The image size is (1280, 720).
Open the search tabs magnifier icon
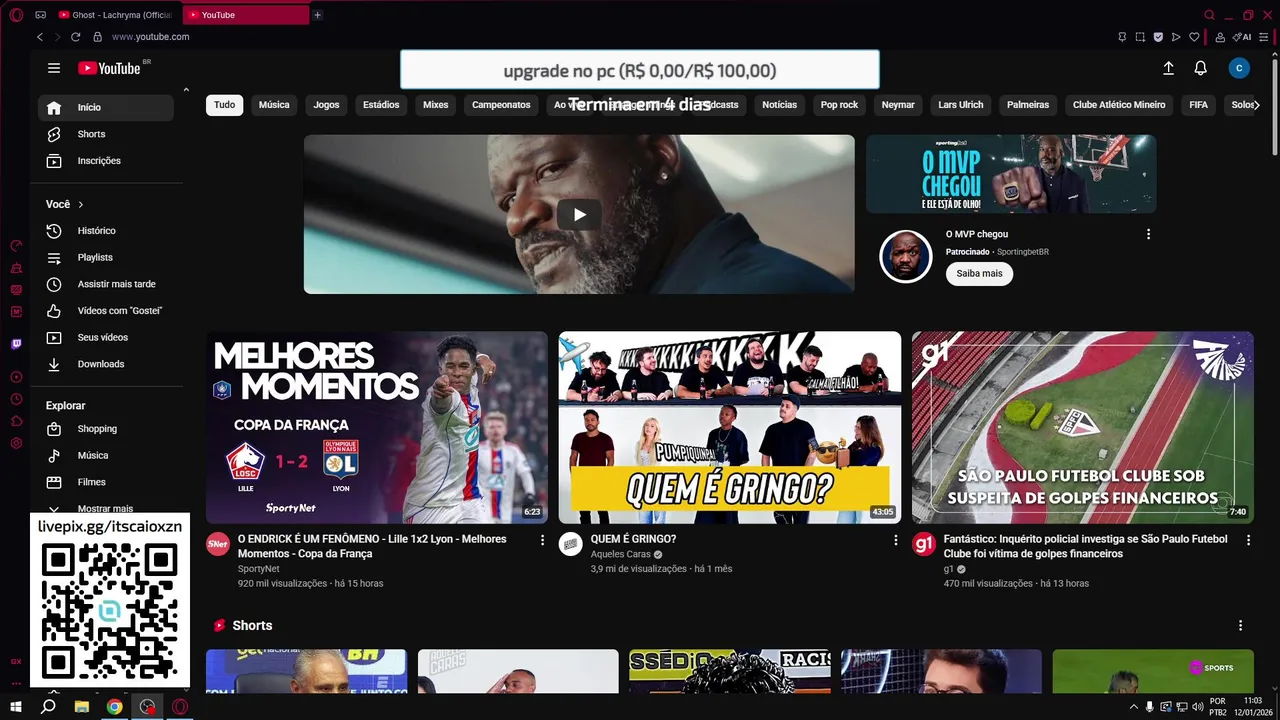(1209, 15)
